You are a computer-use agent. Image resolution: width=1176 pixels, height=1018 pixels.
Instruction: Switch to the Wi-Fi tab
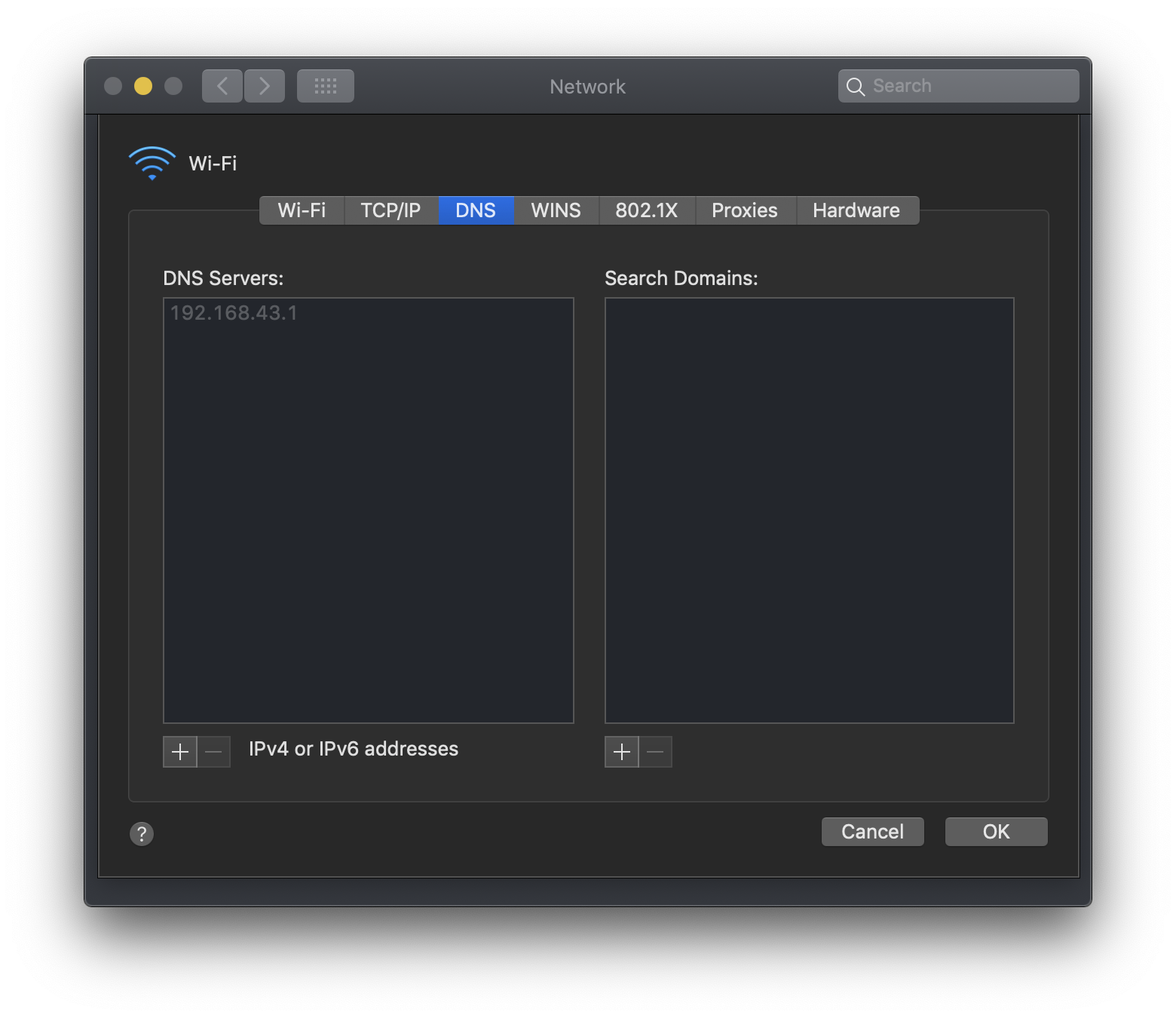(302, 210)
